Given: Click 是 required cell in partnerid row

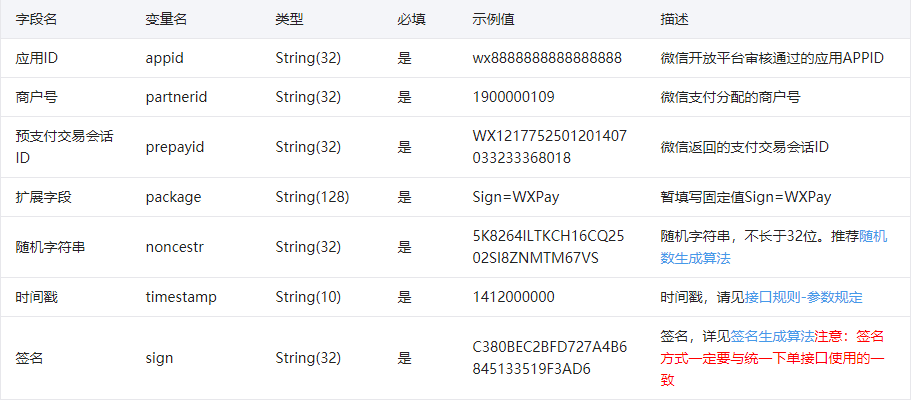Looking at the screenshot, I should 405,97.
